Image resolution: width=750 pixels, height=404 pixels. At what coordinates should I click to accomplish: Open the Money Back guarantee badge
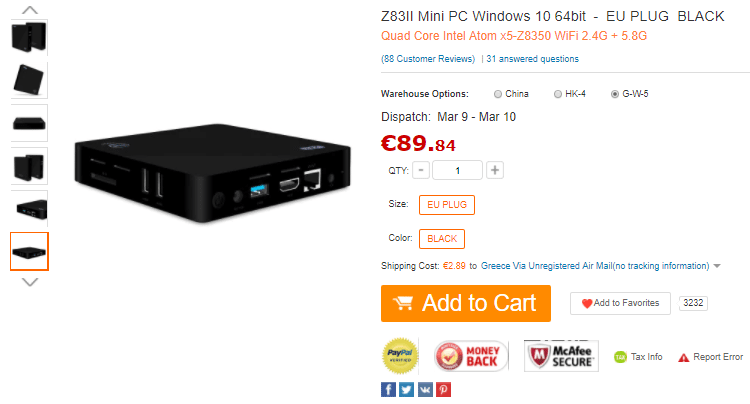tap(471, 356)
